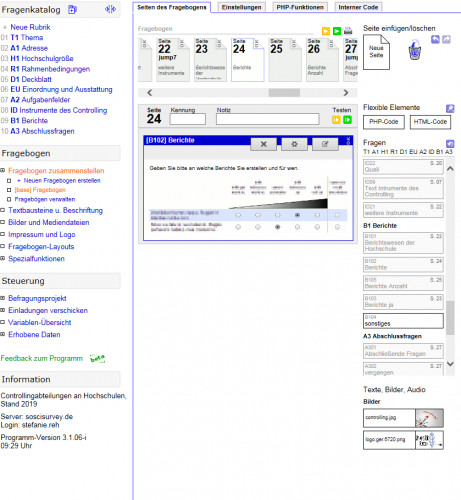Open the Neuen Fragebogen erstellen link
The width and height of the screenshot is (461, 500).
tap(62, 181)
